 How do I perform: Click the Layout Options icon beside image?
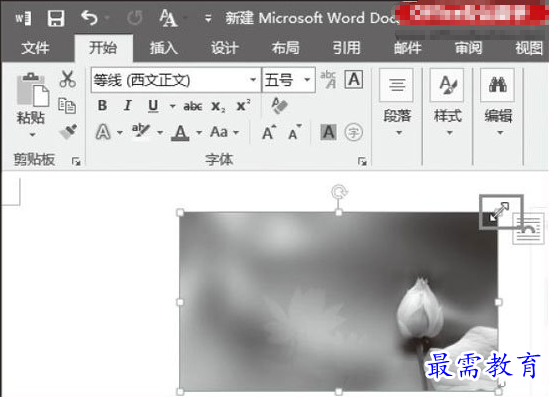(529, 229)
